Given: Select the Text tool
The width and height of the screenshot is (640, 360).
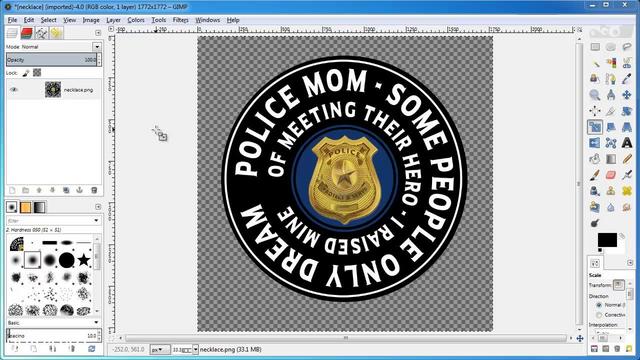Looking at the screenshot, I should coord(627,143).
